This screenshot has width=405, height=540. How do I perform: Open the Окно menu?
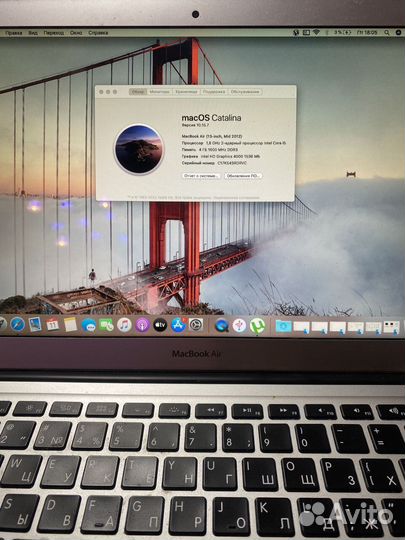(76, 33)
